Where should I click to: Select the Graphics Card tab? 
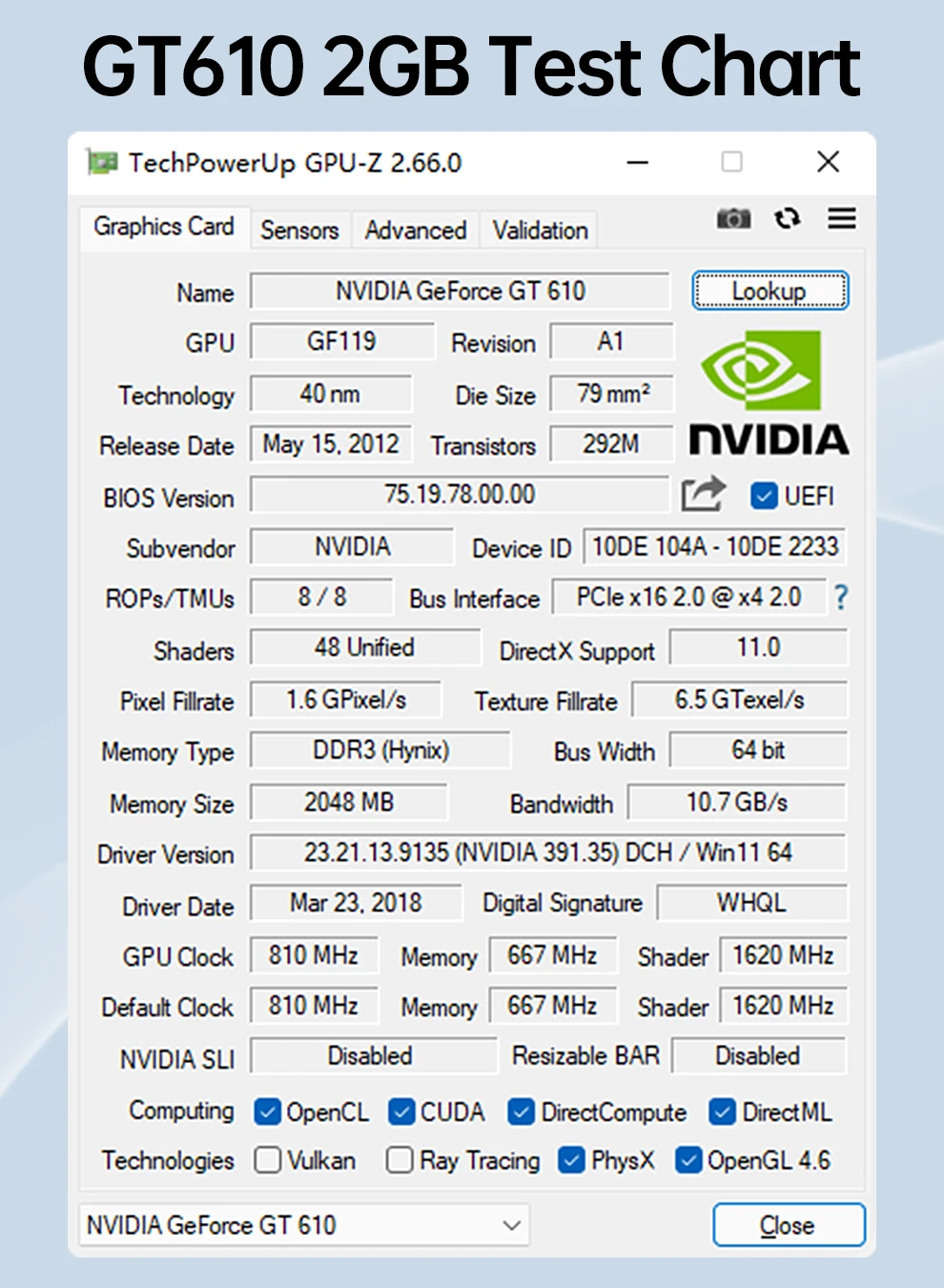(164, 227)
